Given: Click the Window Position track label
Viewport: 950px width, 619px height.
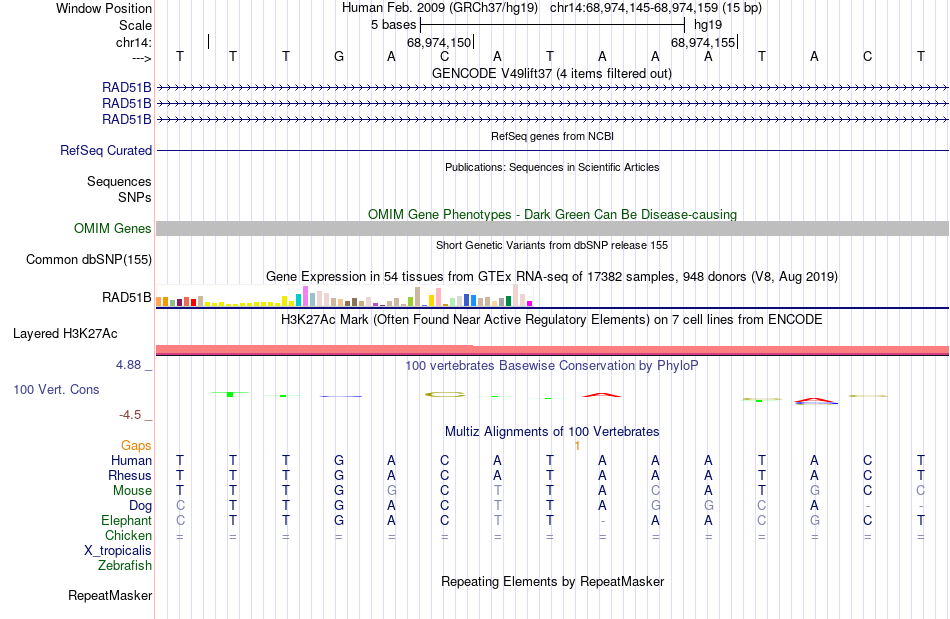Looking at the screenshot, I should 104,8.
